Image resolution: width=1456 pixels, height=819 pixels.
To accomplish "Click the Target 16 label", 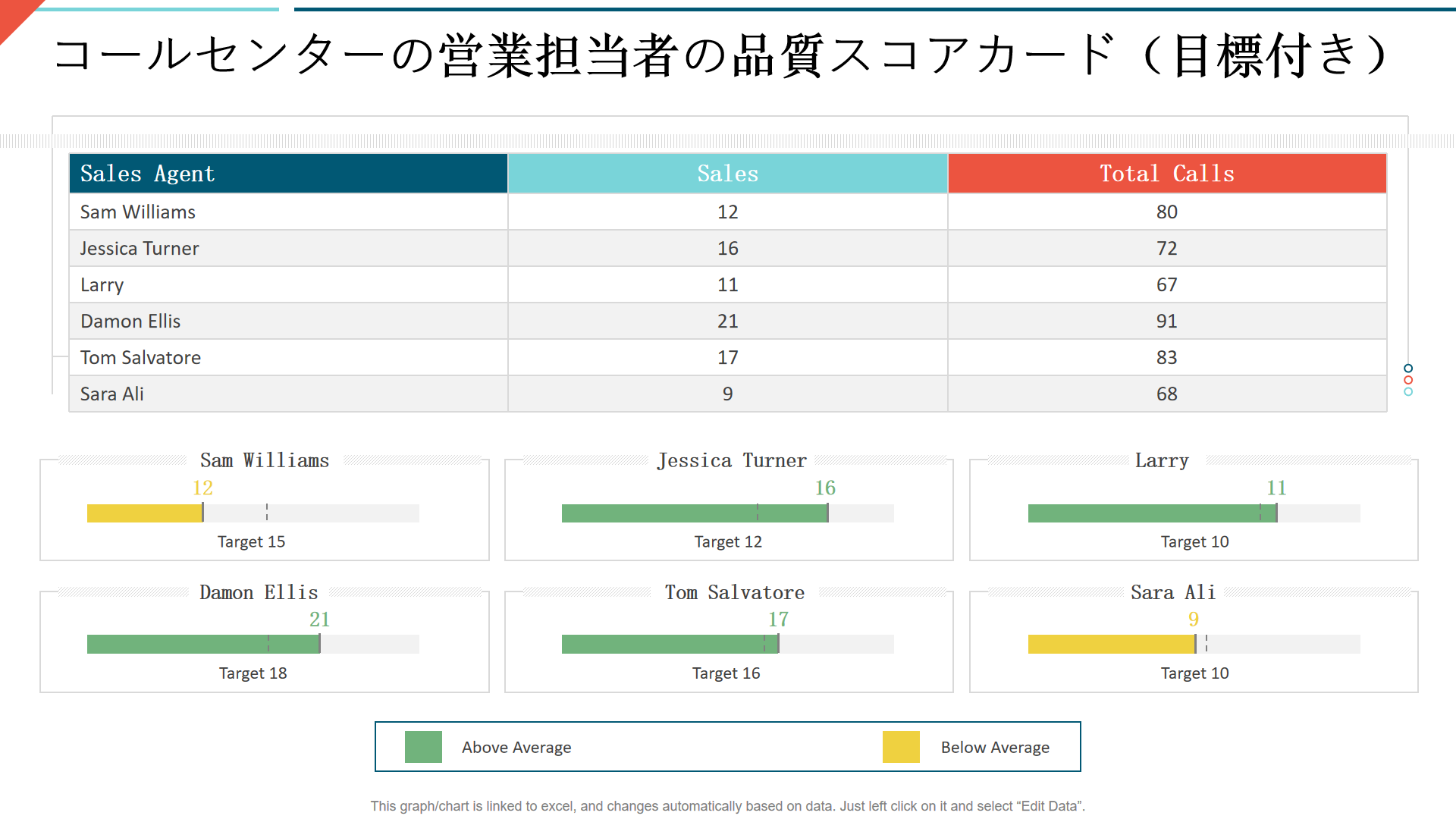I will [x=726, y=673].
